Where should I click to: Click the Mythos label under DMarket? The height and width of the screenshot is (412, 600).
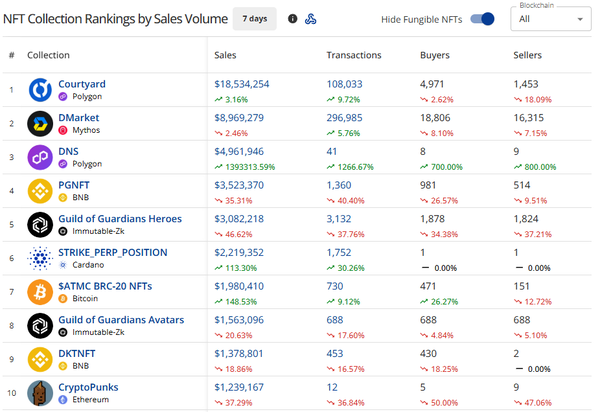pos(86,130)
